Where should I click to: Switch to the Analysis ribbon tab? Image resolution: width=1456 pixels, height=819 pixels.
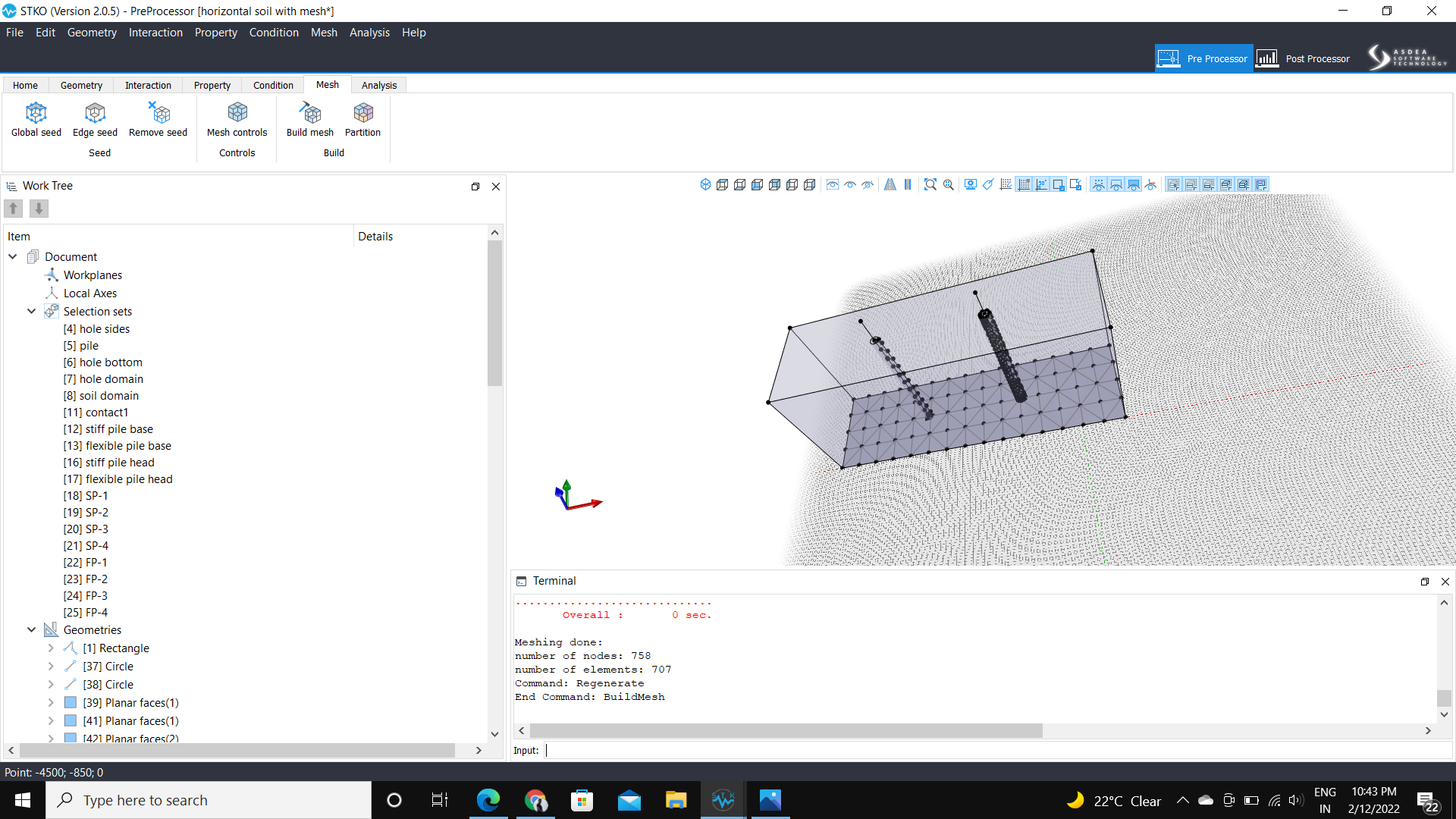(x=379, y=85)
